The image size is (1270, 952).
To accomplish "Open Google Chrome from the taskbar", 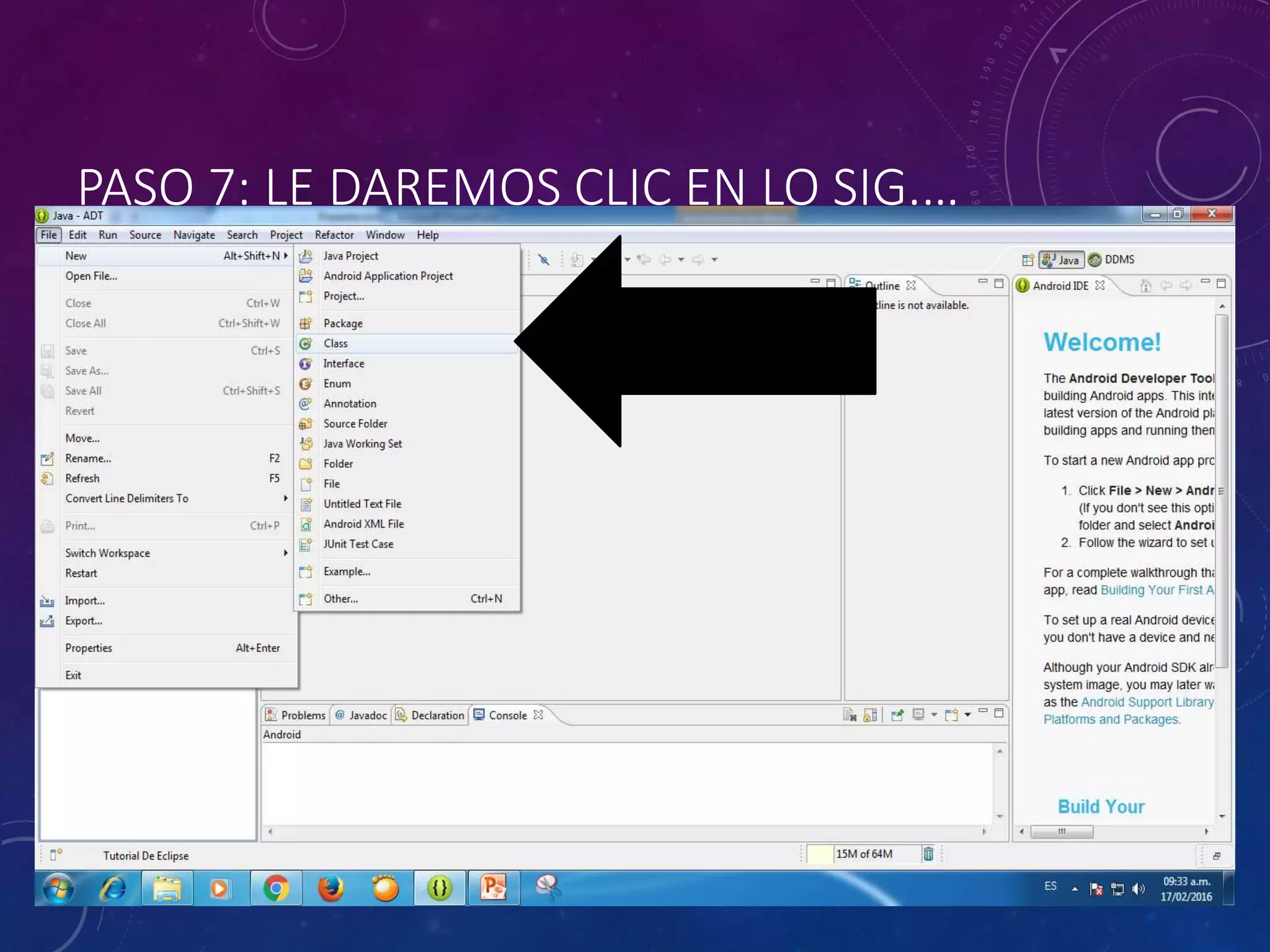I will click(276, 889).
